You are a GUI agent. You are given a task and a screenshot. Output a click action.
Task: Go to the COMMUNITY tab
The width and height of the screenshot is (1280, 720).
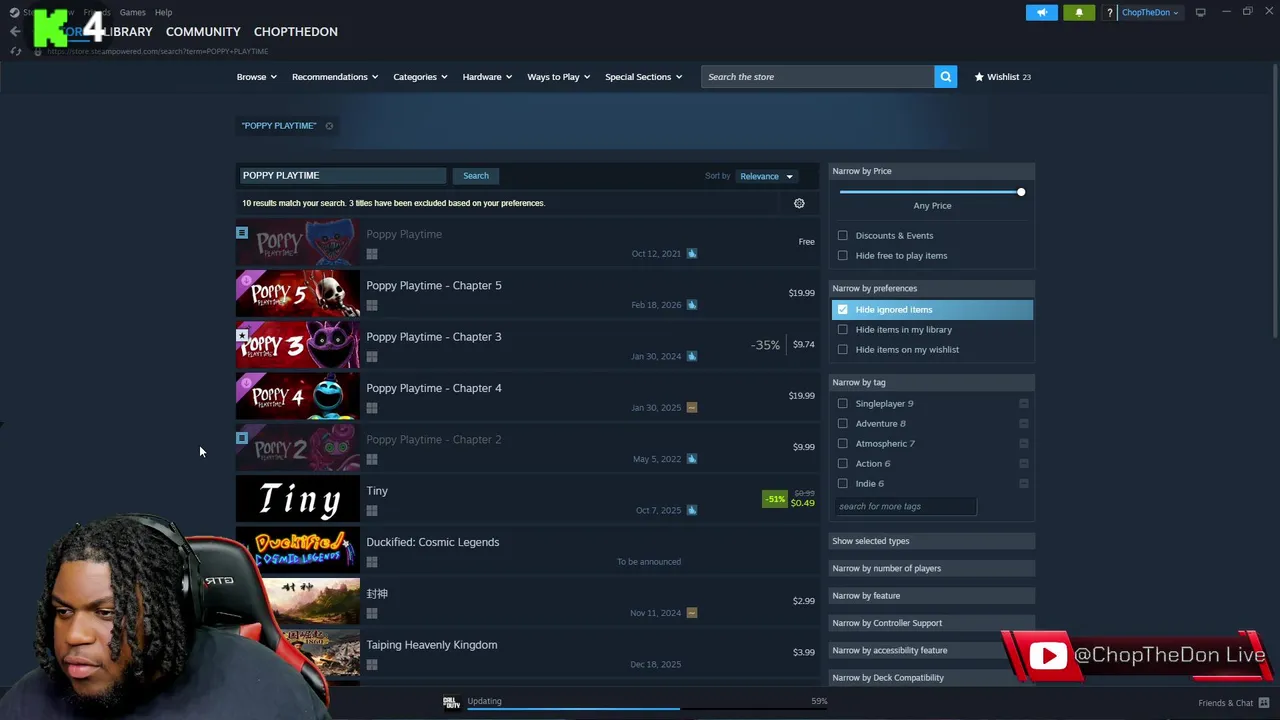[x=203, y=32]
